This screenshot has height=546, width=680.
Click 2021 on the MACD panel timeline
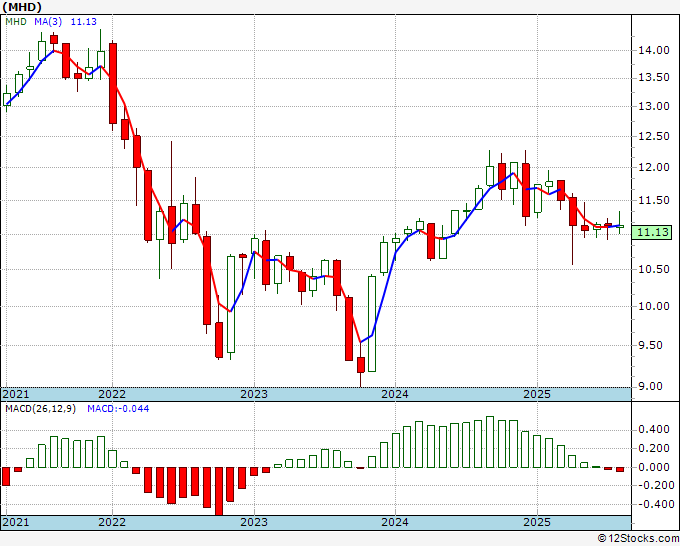(x=16, y=522)
